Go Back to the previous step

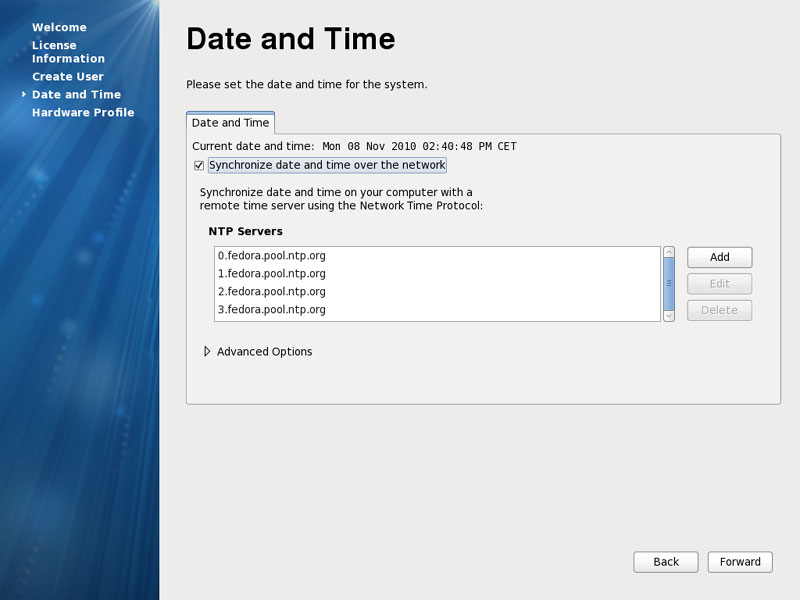(666, 562)
